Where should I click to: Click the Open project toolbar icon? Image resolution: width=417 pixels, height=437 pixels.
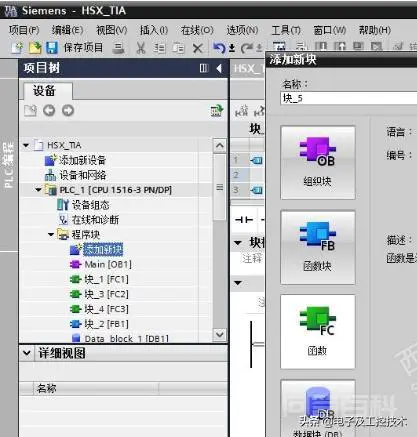(x=35, y=48)
